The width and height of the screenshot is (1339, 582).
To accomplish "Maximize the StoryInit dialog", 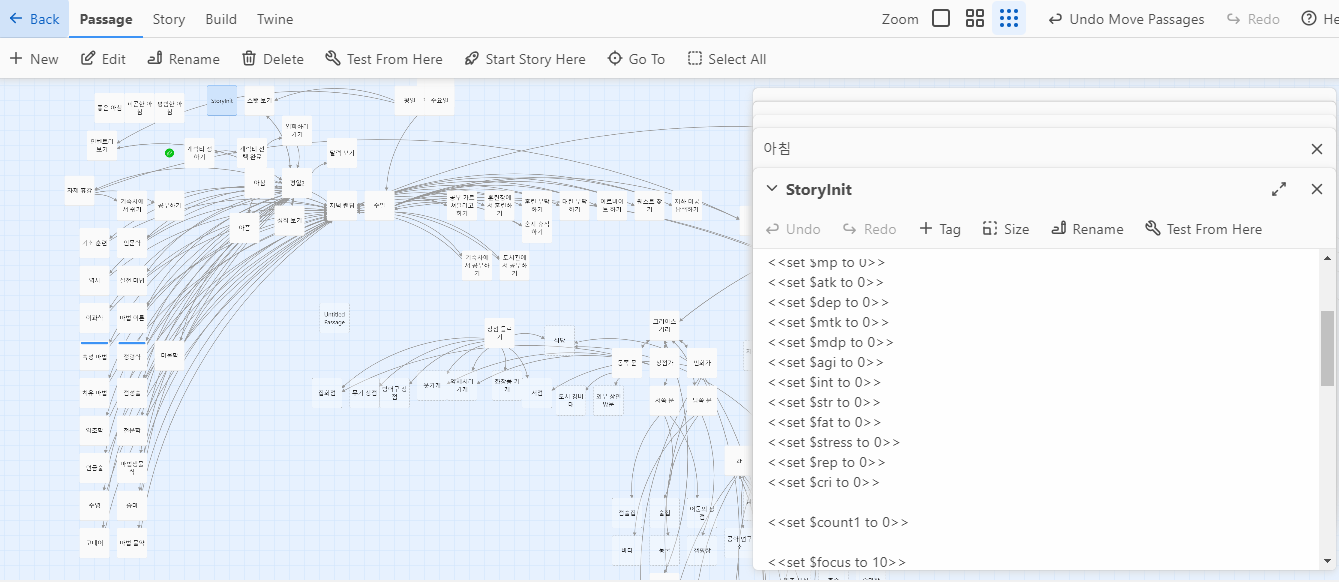I will pos(1279,189).
